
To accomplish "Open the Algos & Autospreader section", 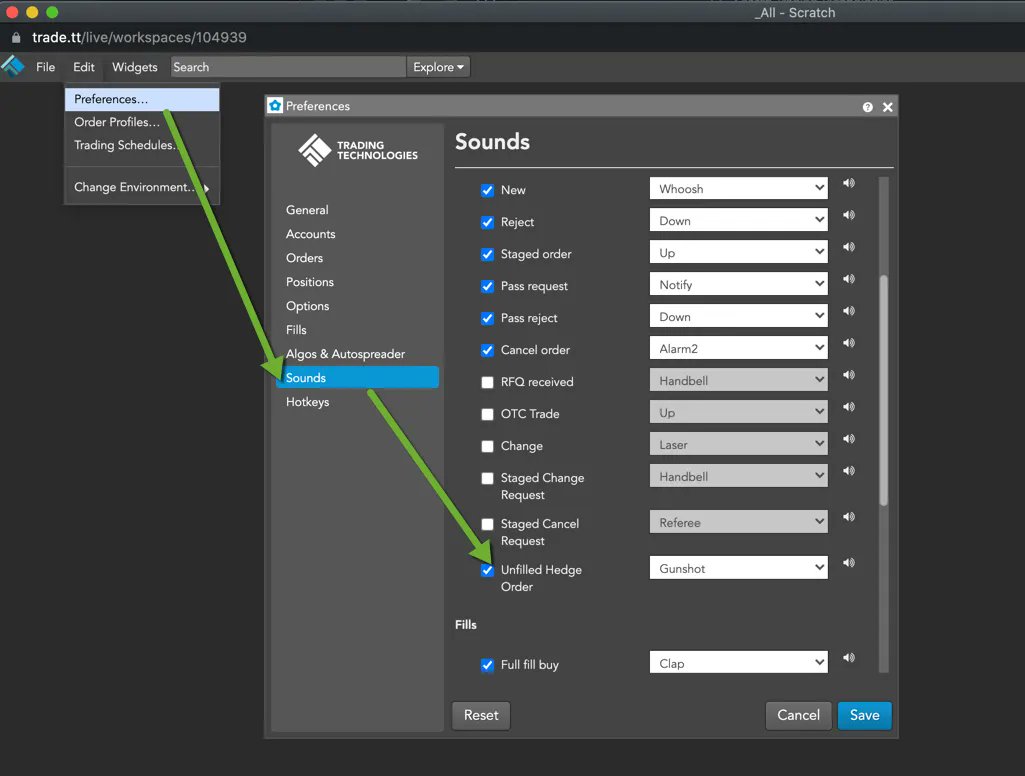I will coord(345,354).
